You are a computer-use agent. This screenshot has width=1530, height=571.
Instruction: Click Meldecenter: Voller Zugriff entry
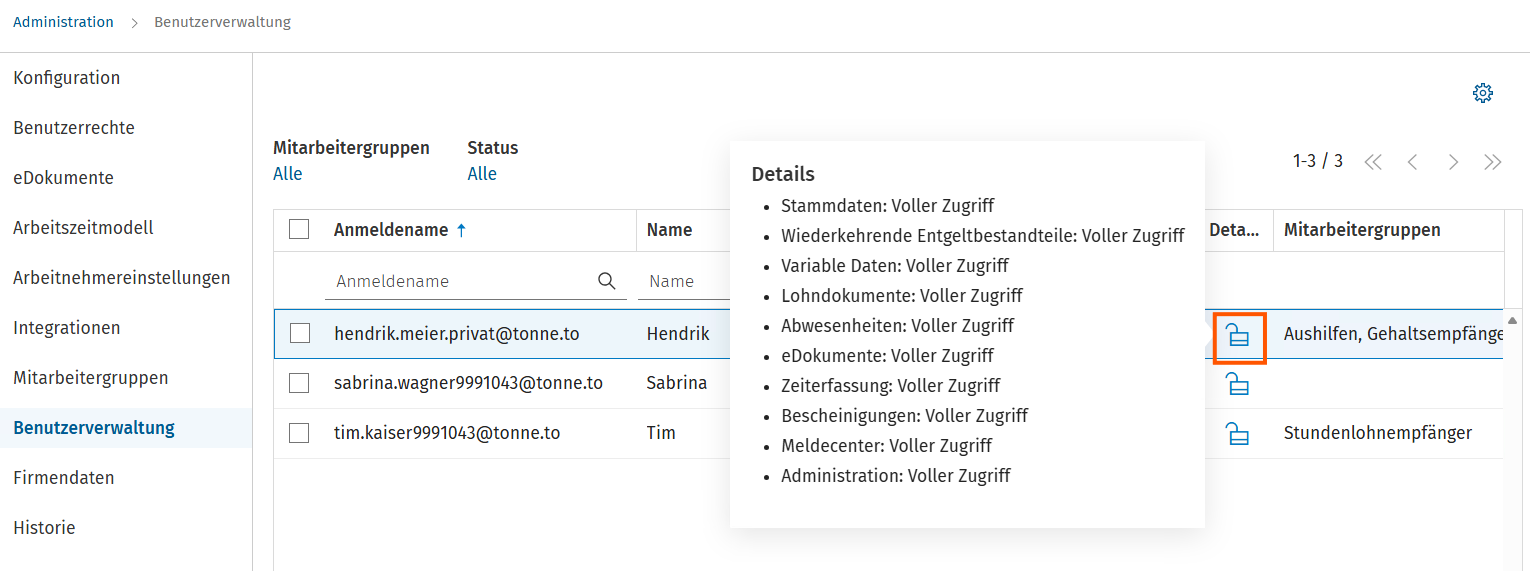(887, 446)
